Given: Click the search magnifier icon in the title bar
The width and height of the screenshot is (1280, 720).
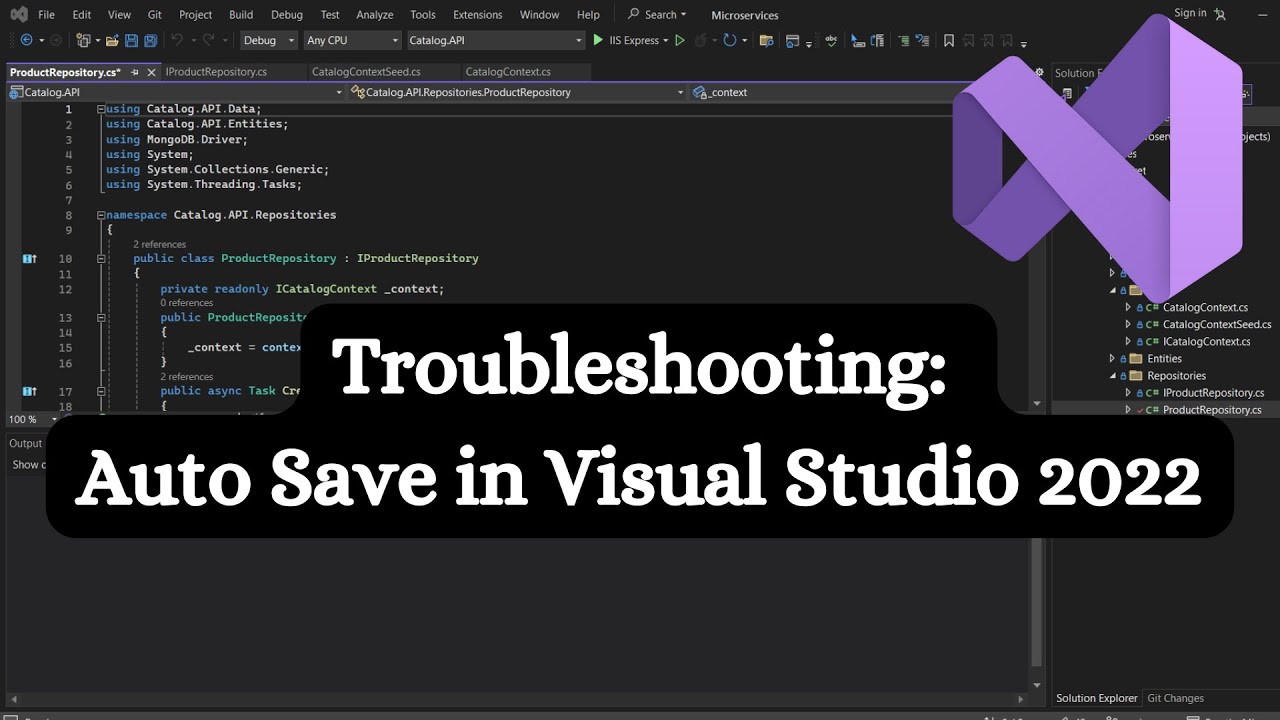Looking at the screenshot, I should (634, 14).
